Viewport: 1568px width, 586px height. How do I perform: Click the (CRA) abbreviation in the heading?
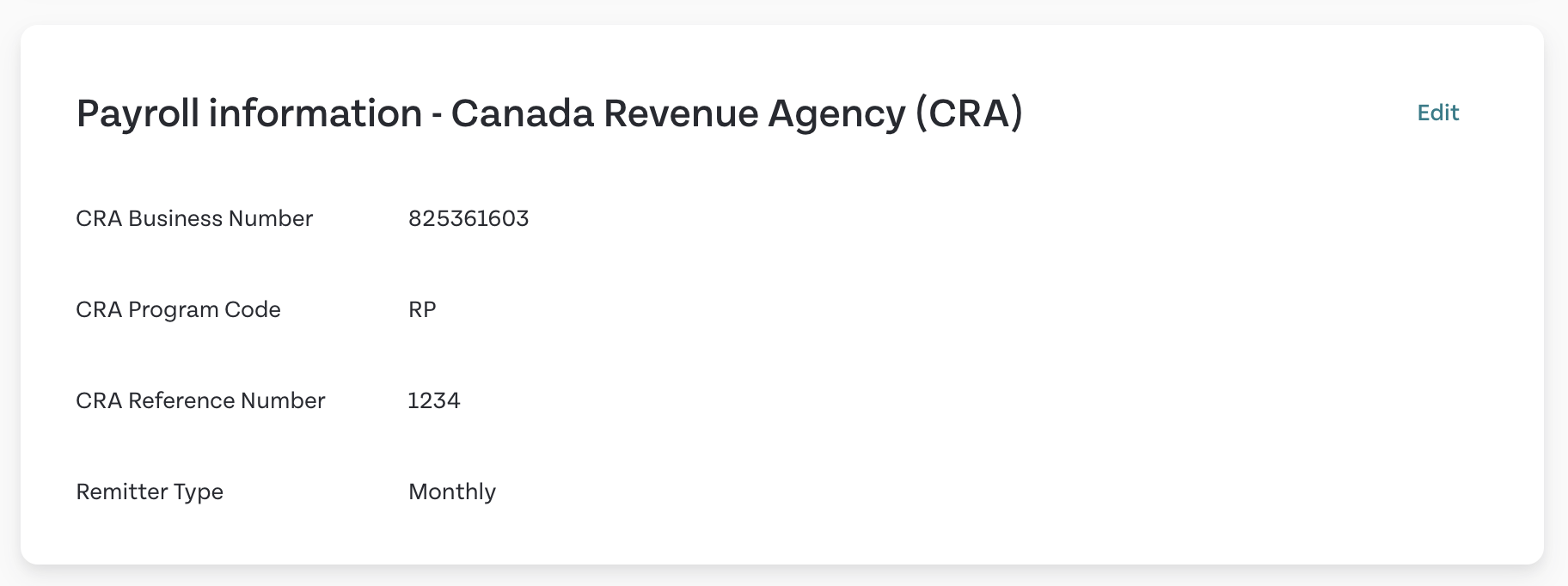point(969,113)
